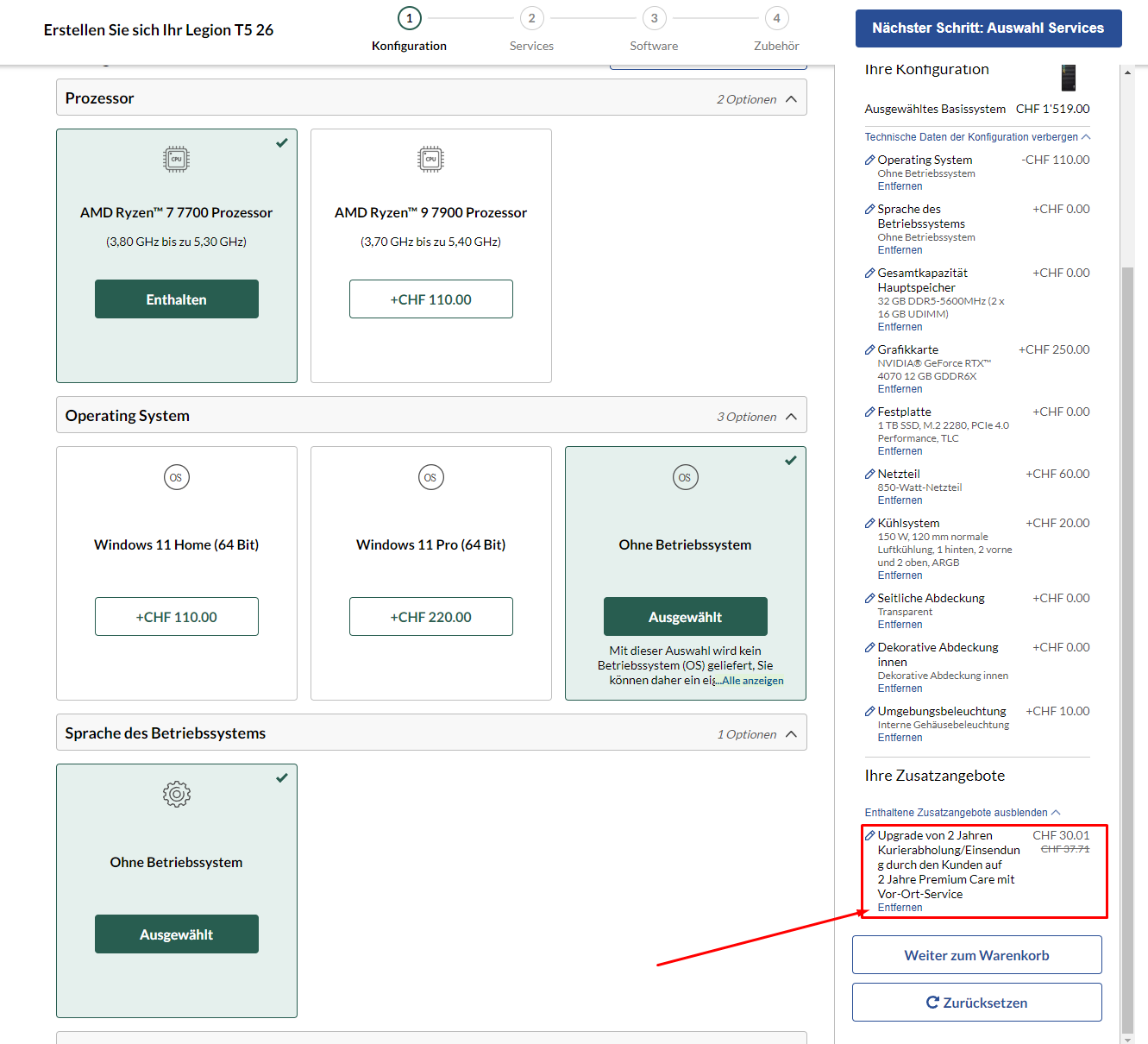Select AMD Ryzen 9 7900 for +CHF 110.00
The width and height of the screenshot is (1148, 1044).
pyautogui.click(x=430, y=299)
